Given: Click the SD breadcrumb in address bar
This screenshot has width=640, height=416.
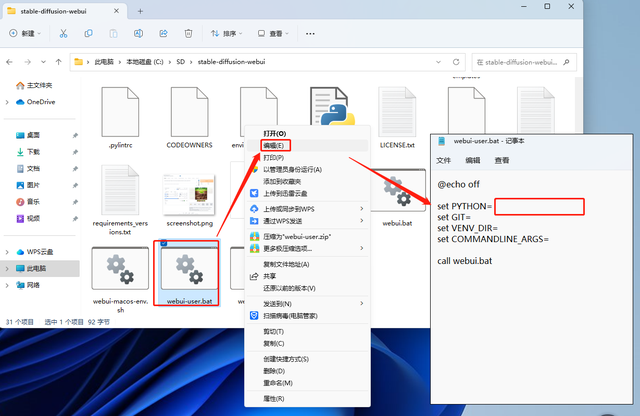Looking at the screenshot, I should click(x=180, y=62).
